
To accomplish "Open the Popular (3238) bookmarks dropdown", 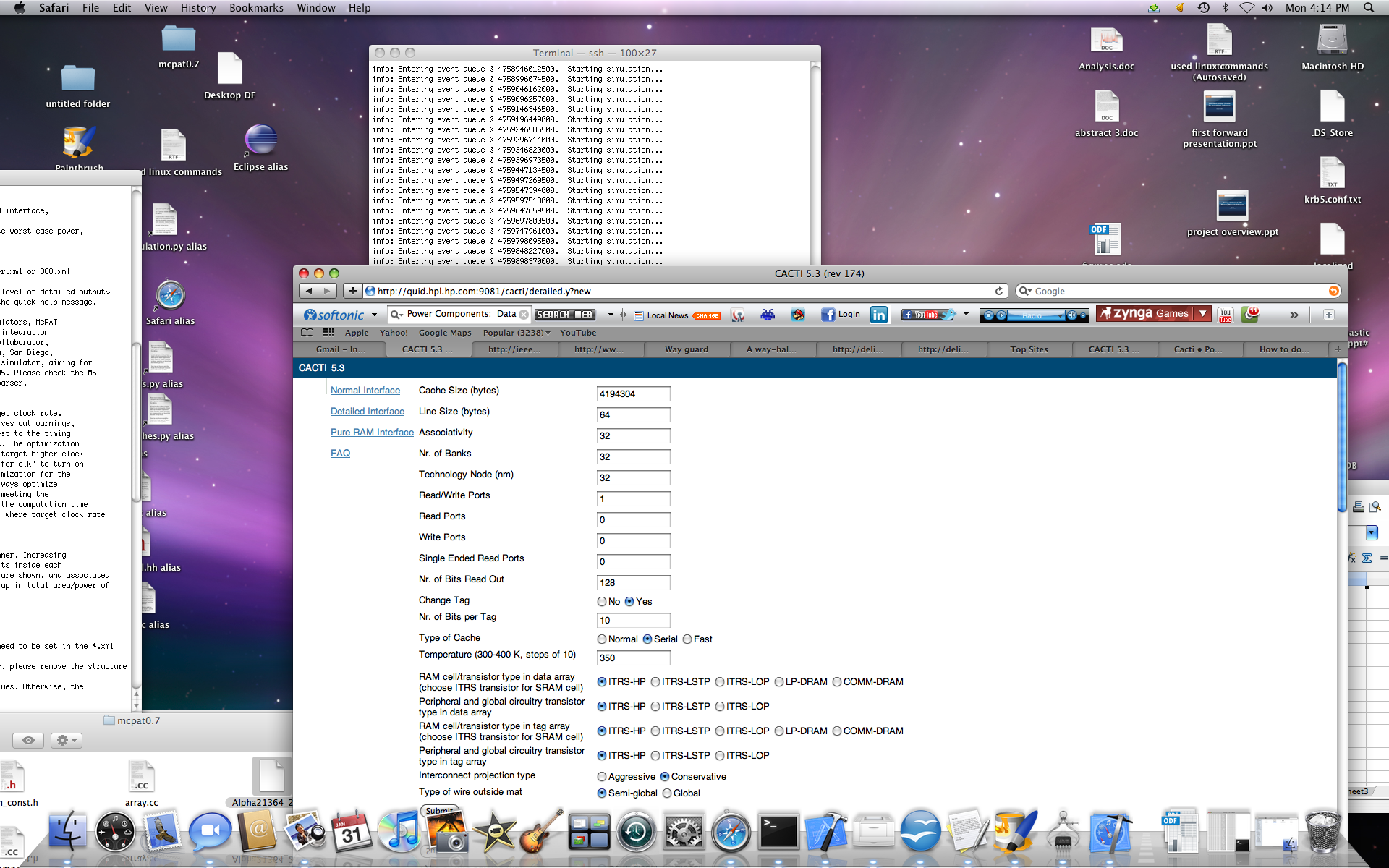I will [x=517, y=333].
